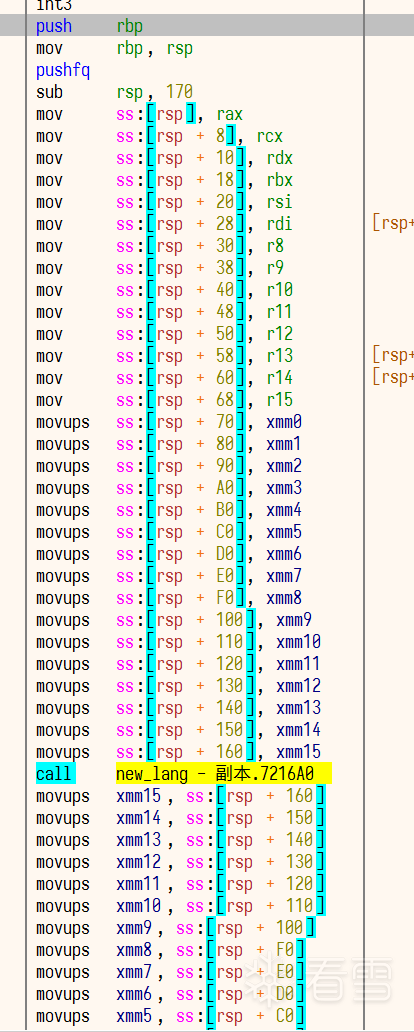414x1032 pixels.
Task: Select movups ss:[rsp + 130], xmm12 store line
Action: click(x=179, y=686)
